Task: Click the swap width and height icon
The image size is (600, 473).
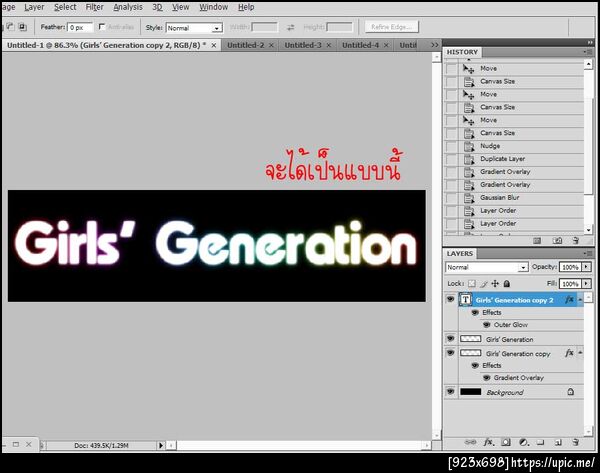Action: coord(291,27)
